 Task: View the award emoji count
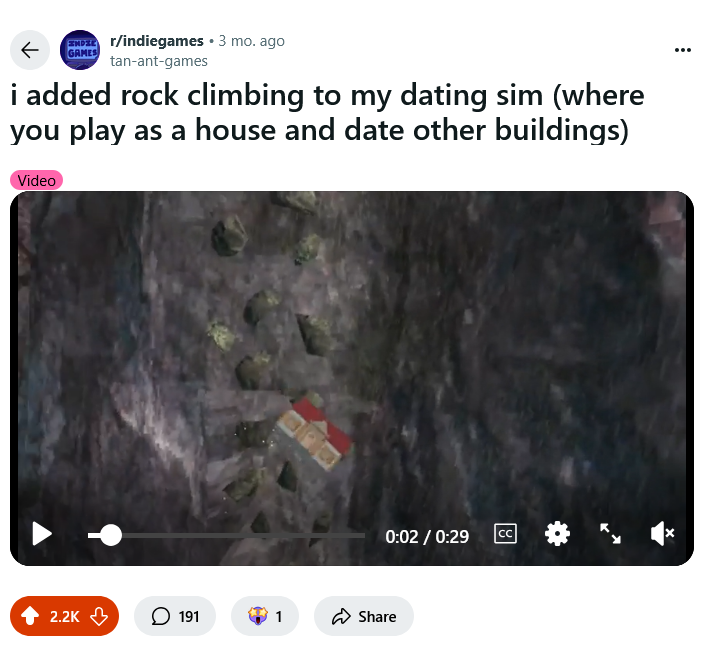[x=265, y=616]
